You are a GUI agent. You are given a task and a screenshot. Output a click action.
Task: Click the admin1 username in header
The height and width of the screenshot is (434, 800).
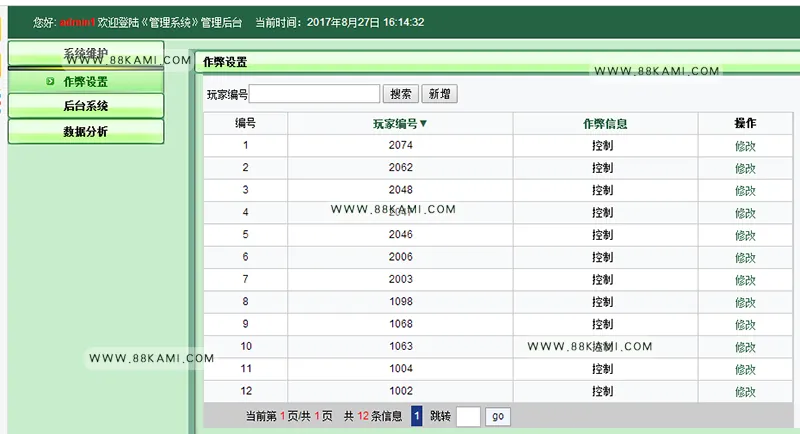(78, 22)
